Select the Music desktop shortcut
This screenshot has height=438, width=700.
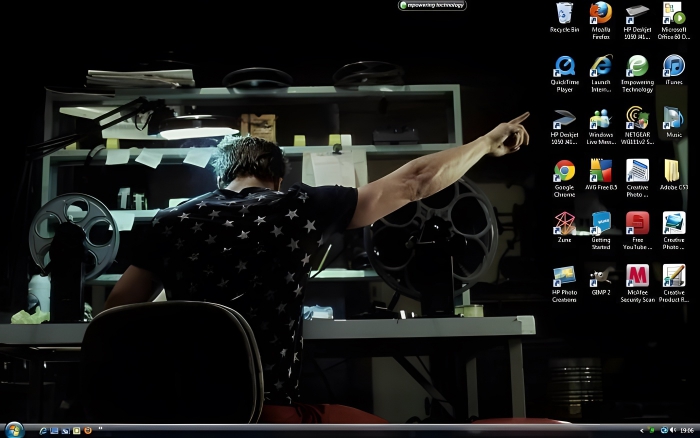(673, 118)
